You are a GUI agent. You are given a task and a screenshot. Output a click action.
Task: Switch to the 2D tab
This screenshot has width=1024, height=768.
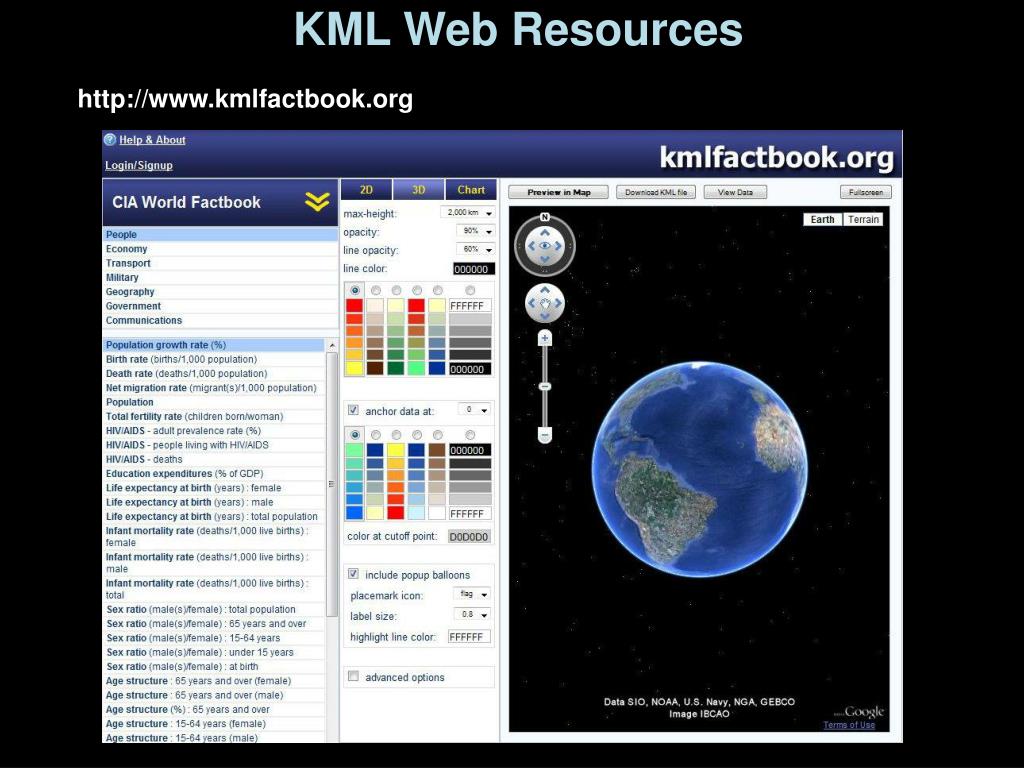tap(366, 190)
